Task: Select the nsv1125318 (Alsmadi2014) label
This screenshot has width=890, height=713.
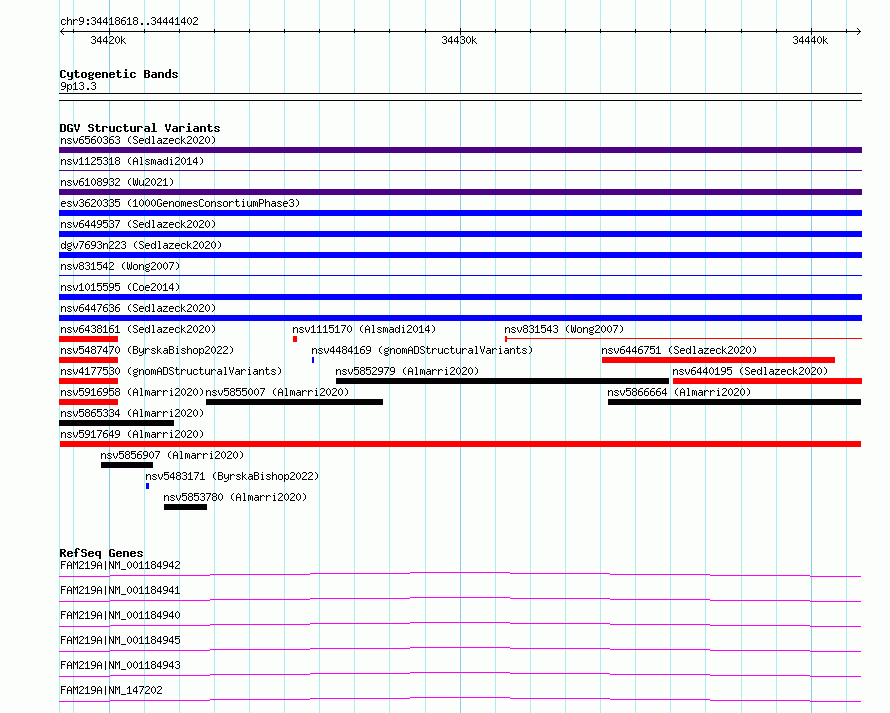Action: coord(132,161)
